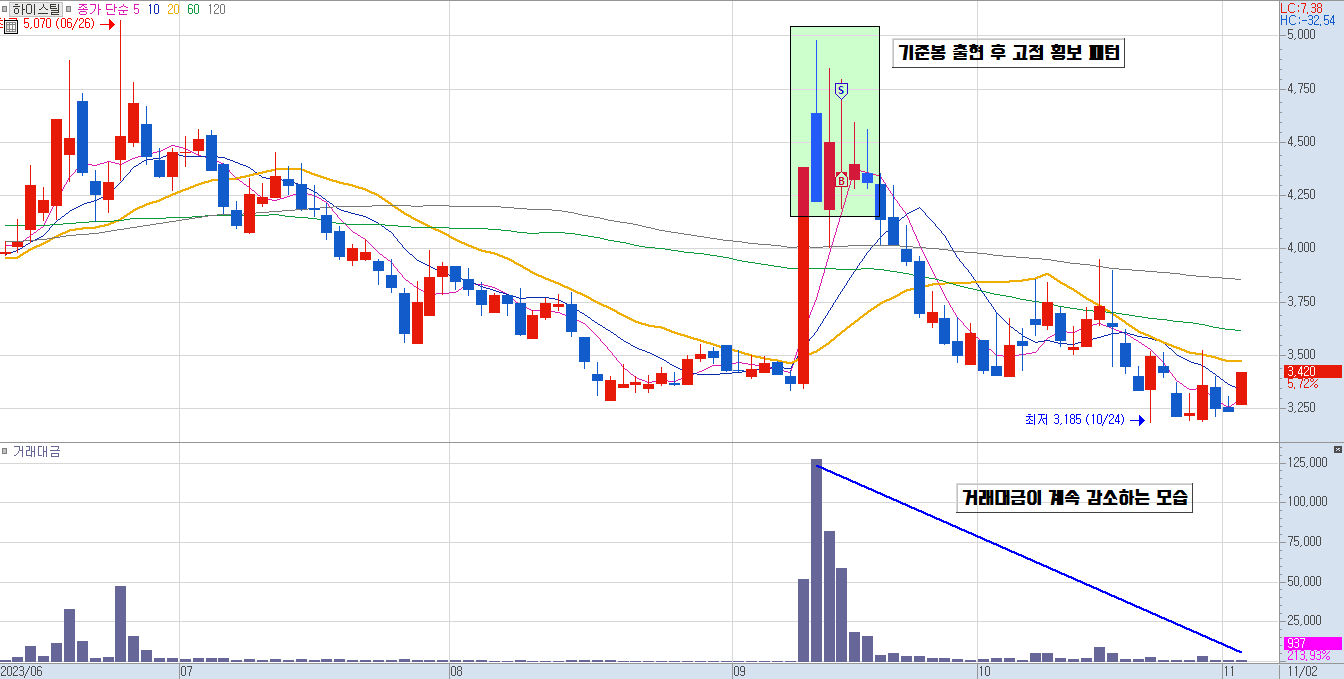Click the magenta 5-day moving average label
1344x679 pixels.
click(x=135, y=9)
